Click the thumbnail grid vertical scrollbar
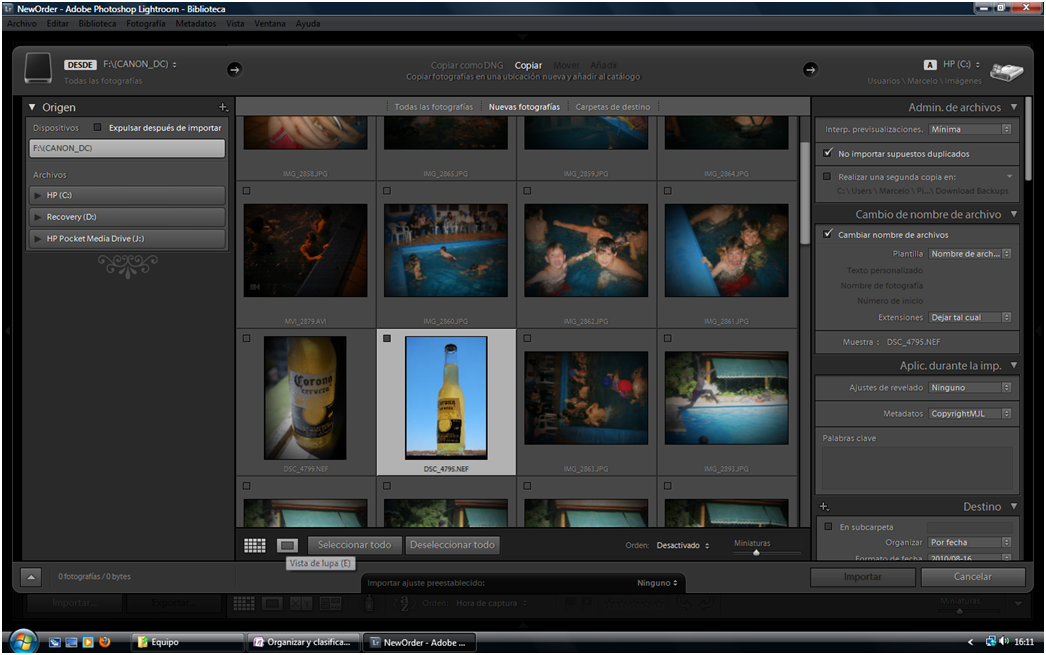This screenshot has width=1046, height=655. tap(805, 193)
